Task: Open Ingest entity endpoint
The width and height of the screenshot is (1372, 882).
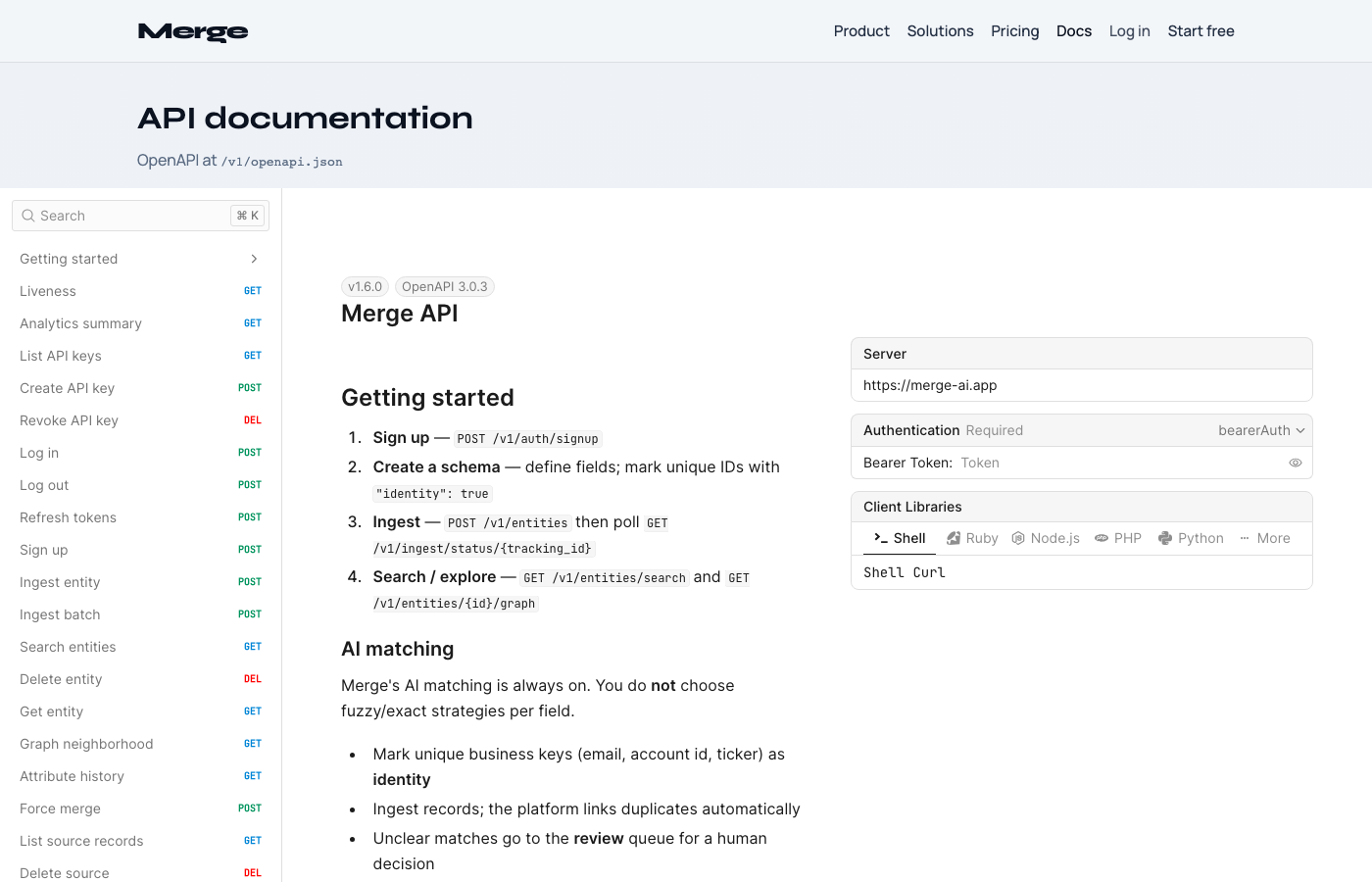Action: tap(140, 582)
